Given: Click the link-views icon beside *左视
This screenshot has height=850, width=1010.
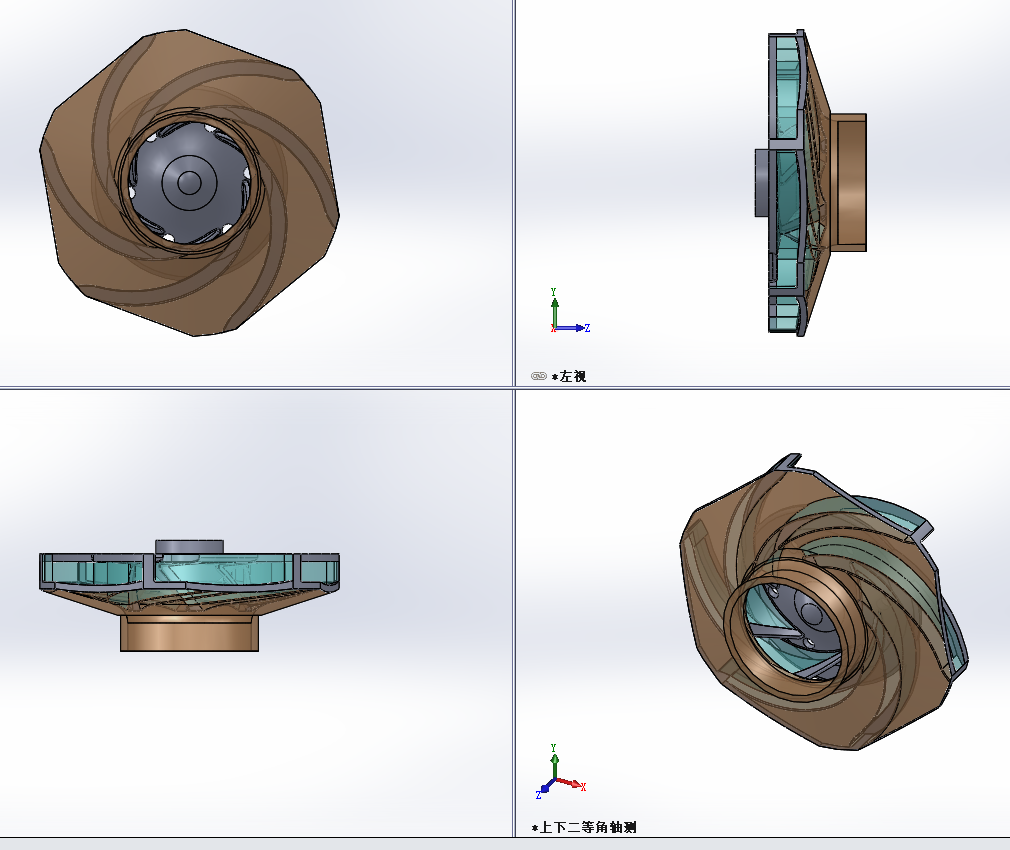Looking at the screenshot, I should click(x=538, y=376).
